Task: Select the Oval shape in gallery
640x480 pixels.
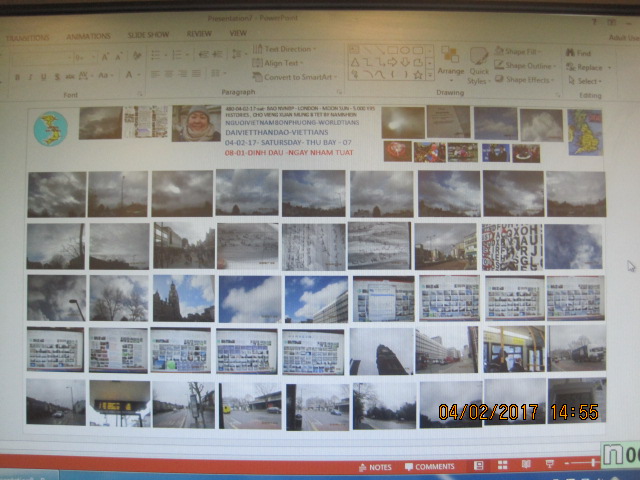Action: tap(405, 50)
